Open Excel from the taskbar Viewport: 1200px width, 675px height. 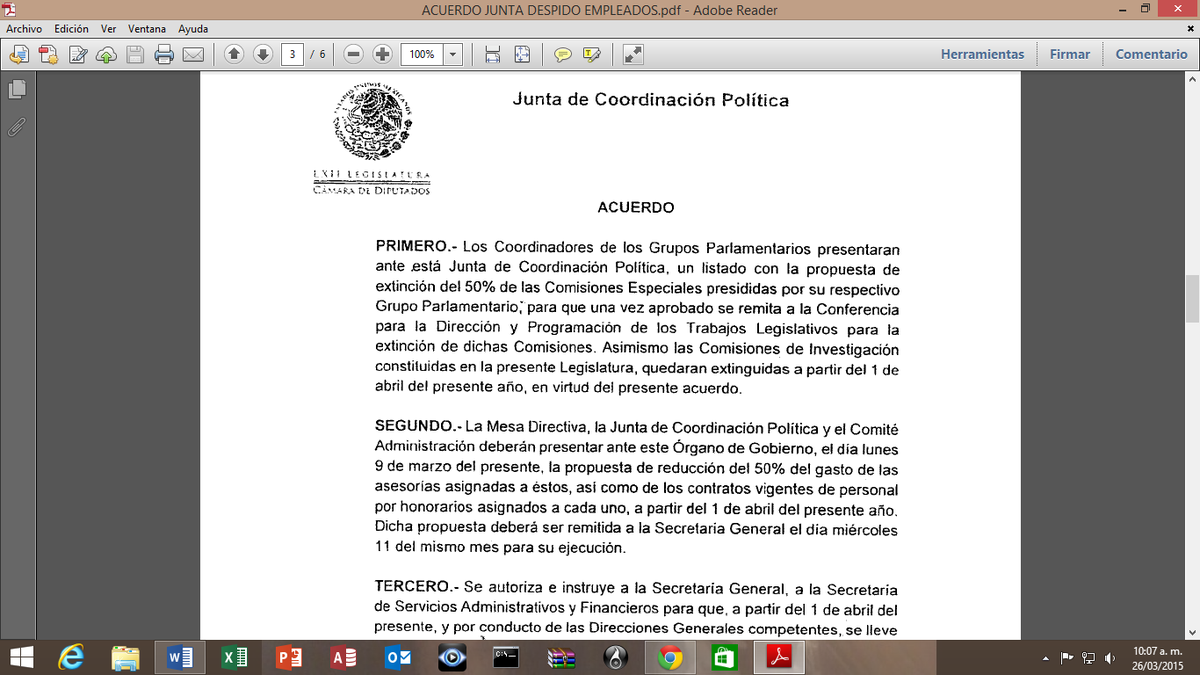(x=235, y=658)
